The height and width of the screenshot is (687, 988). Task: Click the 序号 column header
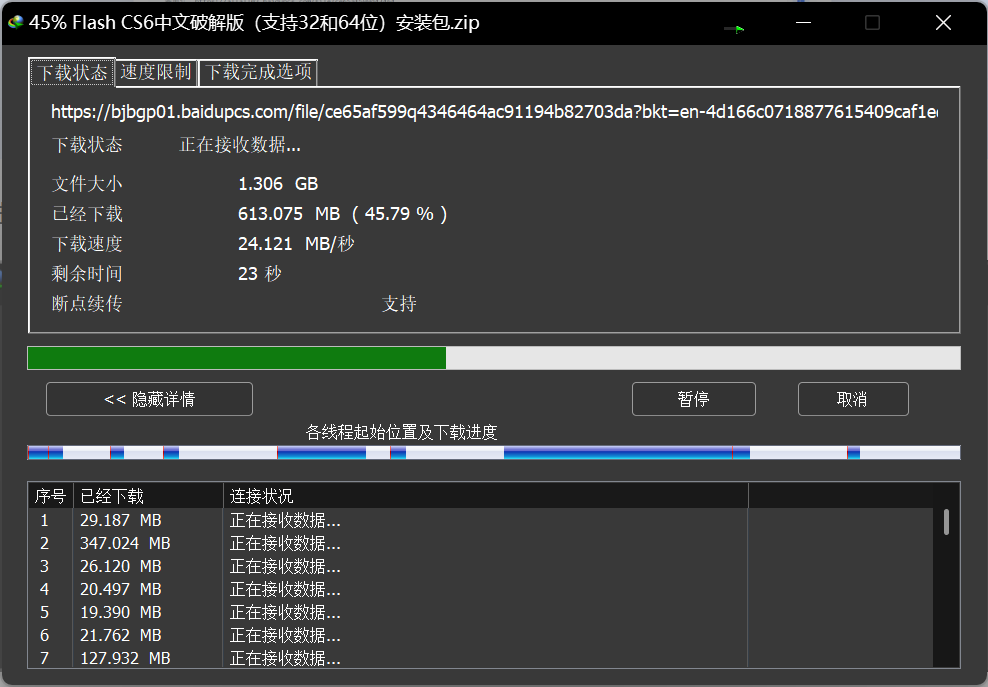point(51,496)
